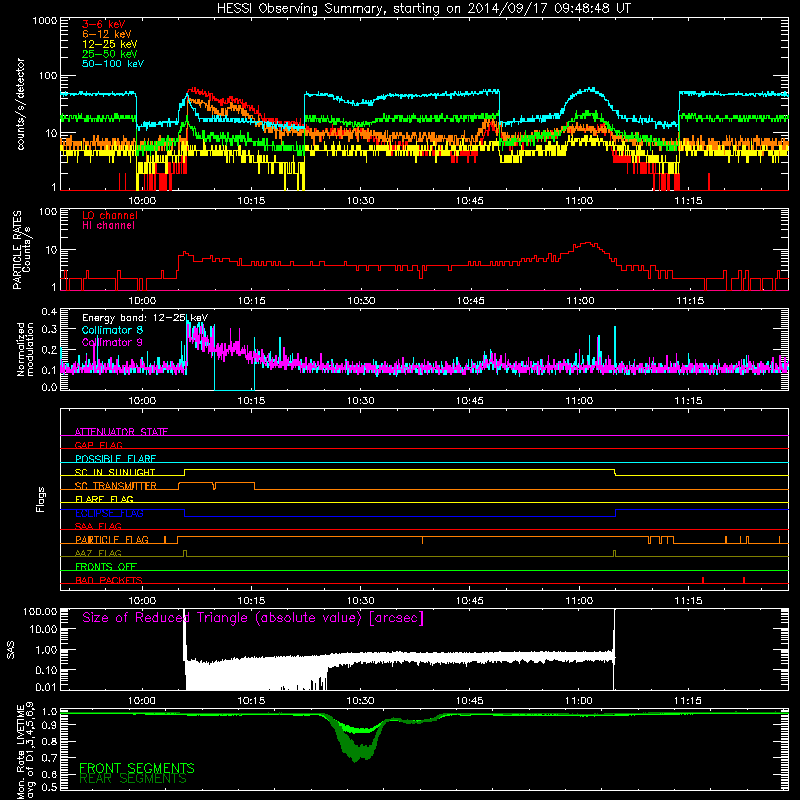The height and width of the screenshot is (800, 800).
Task: Click the 0.7 tick on livetime axis
Action: [49, 758]
